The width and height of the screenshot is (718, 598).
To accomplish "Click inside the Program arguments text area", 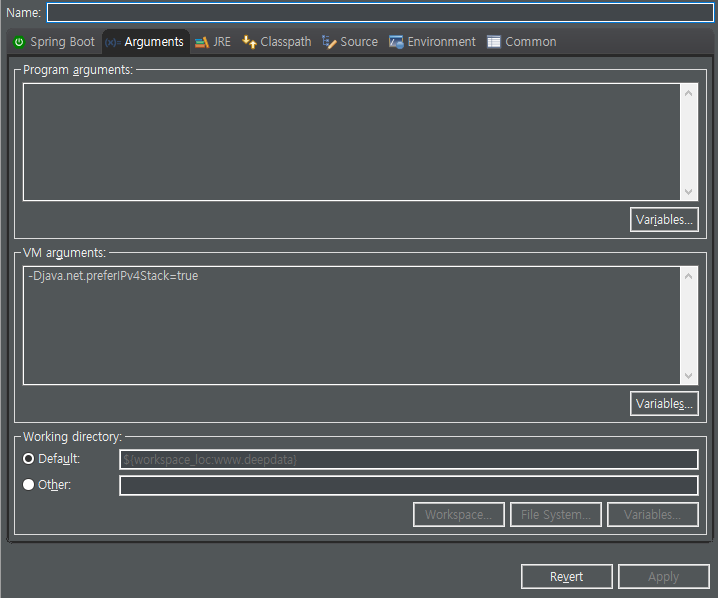I will (351, 142).
